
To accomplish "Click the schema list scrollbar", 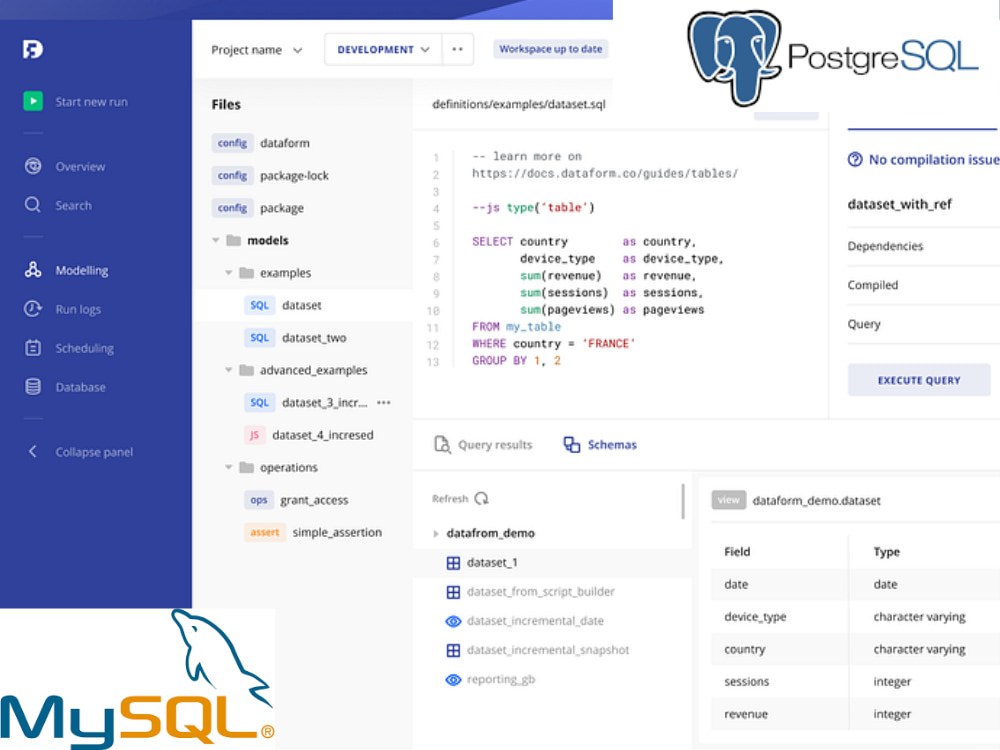I will (683, 501).
